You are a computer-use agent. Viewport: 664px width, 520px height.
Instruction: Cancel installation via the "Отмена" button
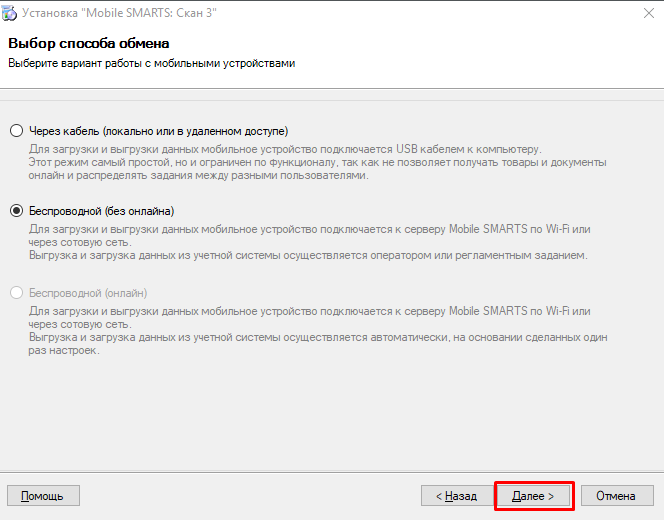[617, 496]
